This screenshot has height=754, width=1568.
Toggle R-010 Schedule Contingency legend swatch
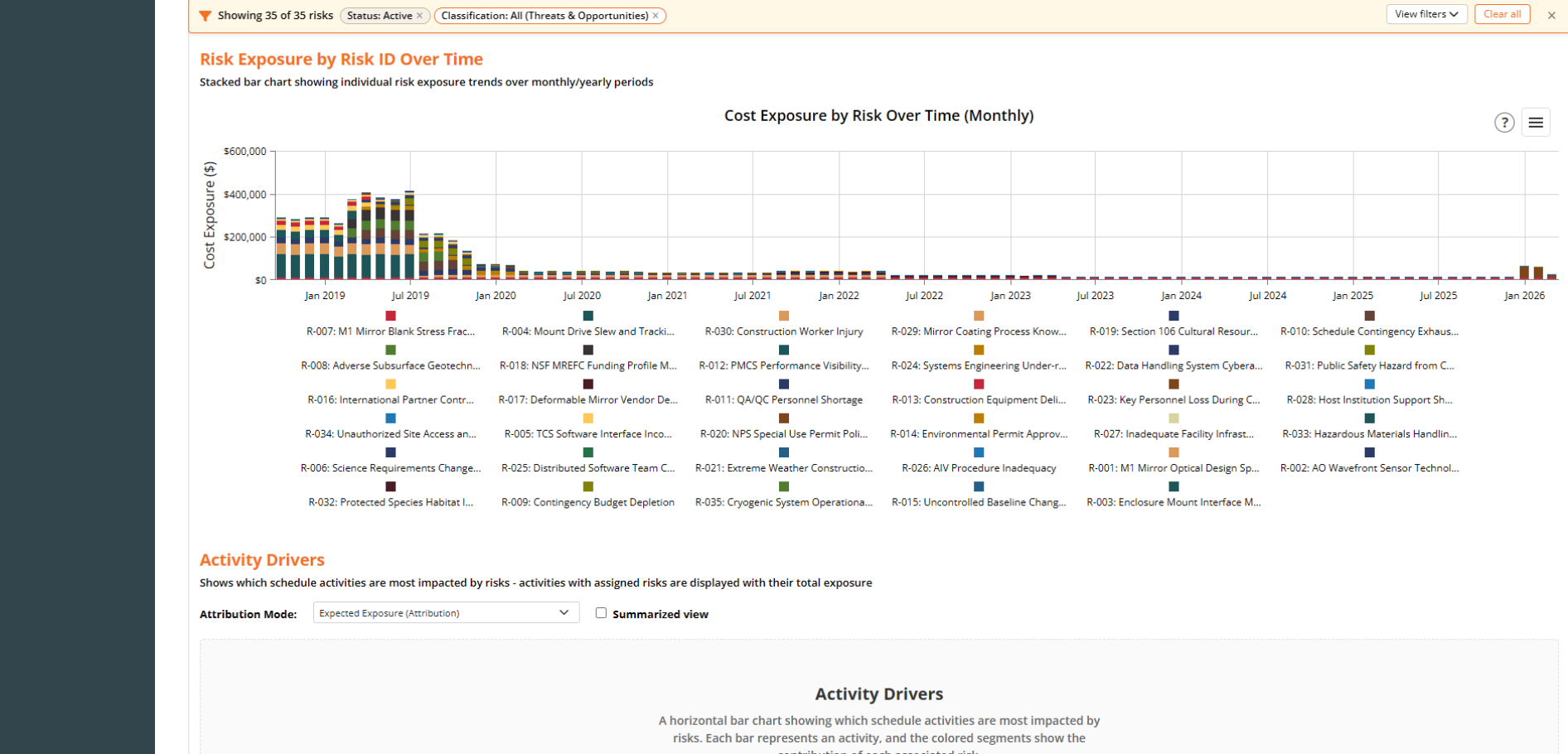pyautogui.click(x=1369, y=316)
